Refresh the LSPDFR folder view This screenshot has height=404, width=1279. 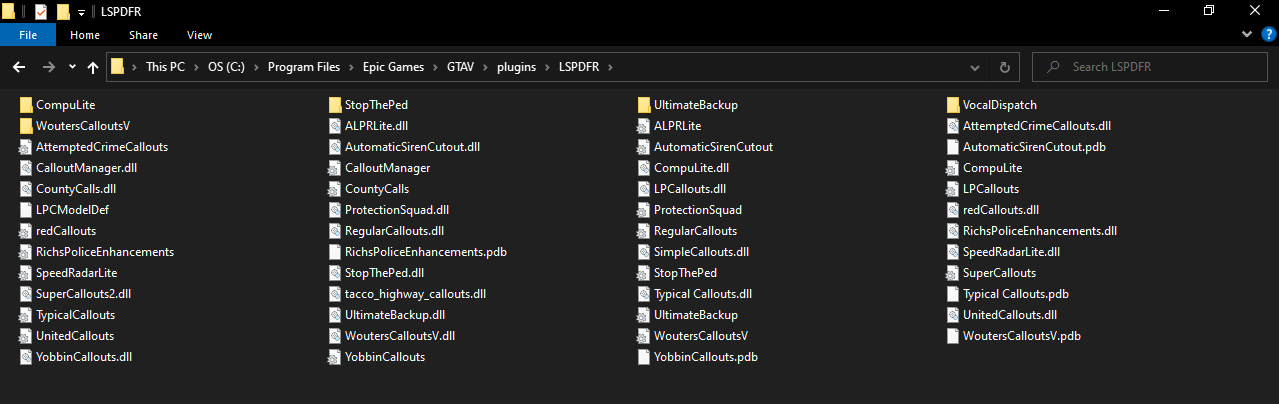pyautogui.click(x=1005, y=67)
